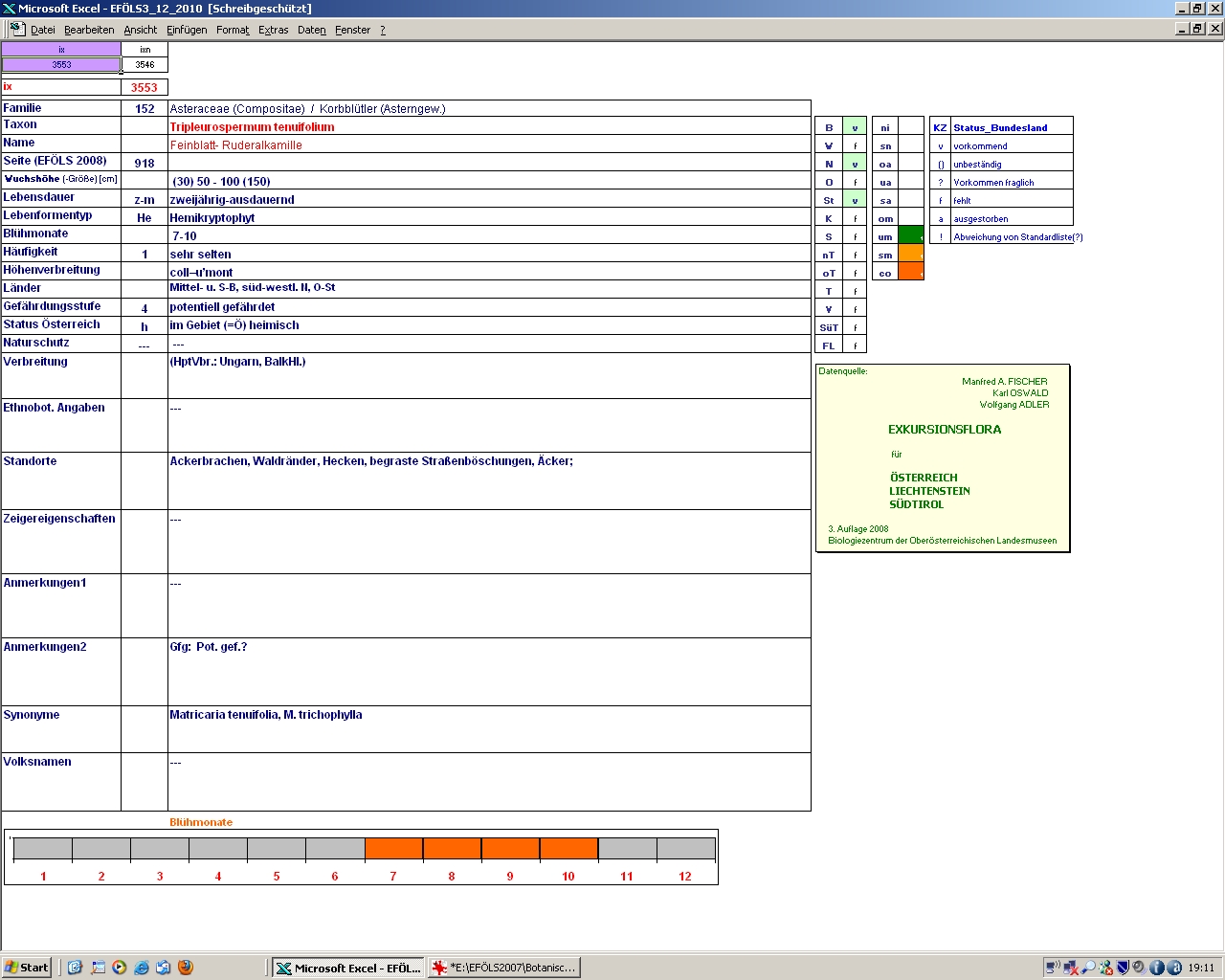The image size is (1225, 980).
Task: Click the legend entry 'ausgestorben'
Action: [981, 219]
